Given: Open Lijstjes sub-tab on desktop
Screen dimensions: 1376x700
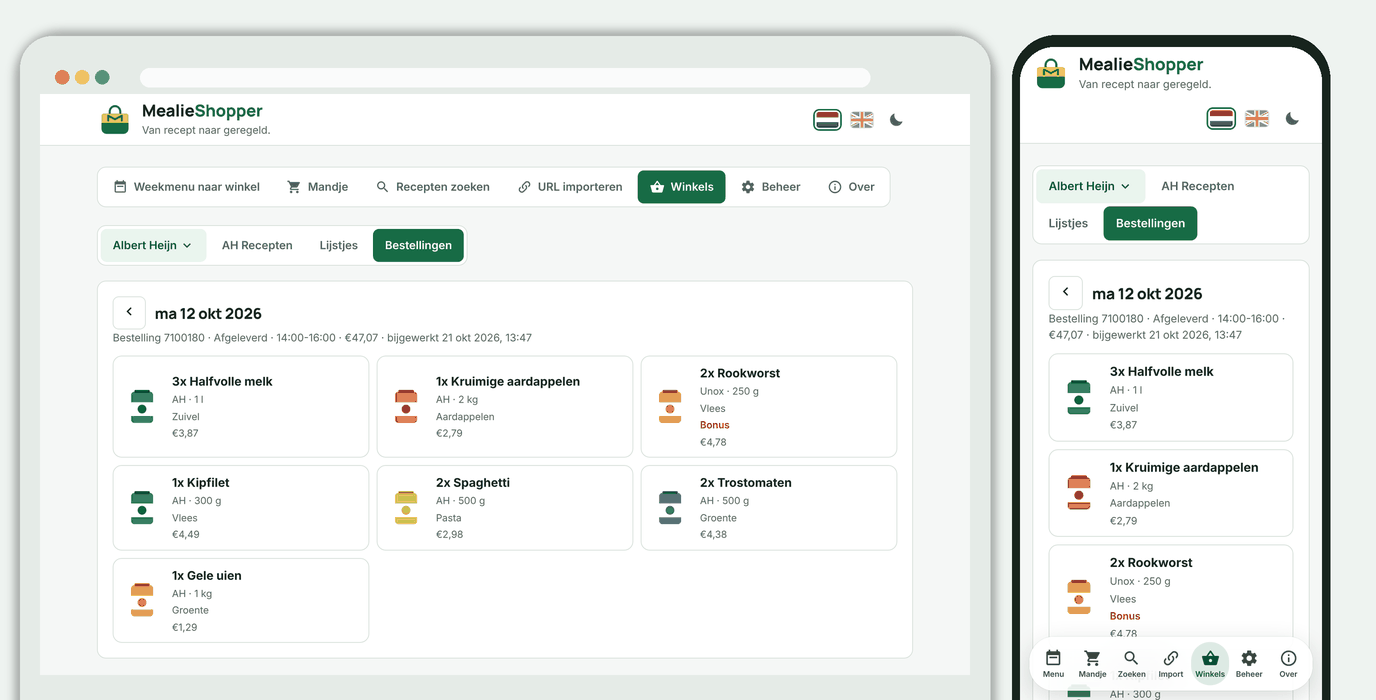Looking at the screenshot, I should [339, 245].
